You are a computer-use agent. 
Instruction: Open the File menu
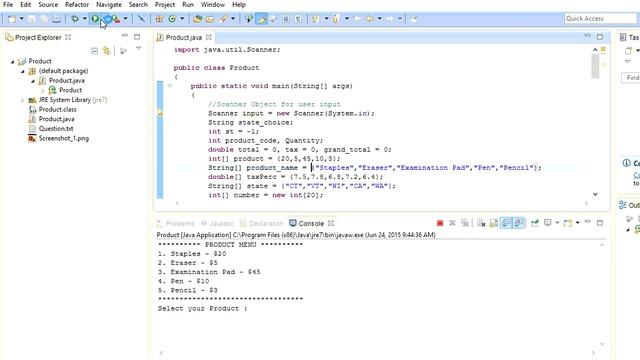pos(8,5)
